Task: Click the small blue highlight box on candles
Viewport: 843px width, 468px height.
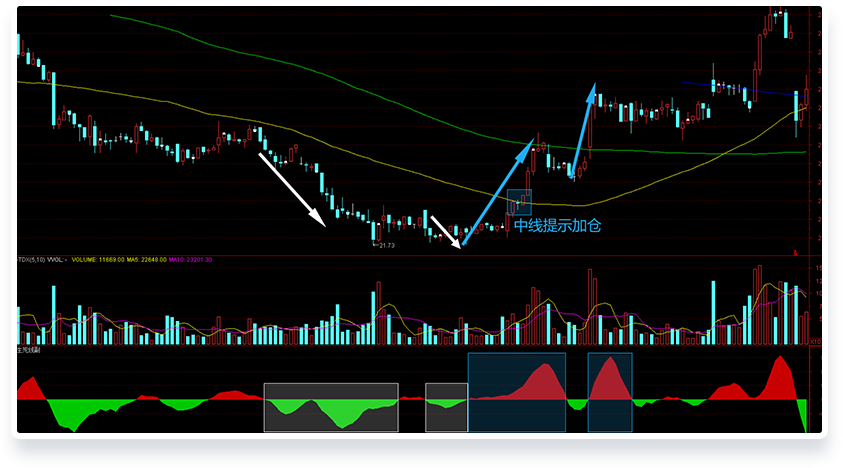Action: [x=518, y=202]
